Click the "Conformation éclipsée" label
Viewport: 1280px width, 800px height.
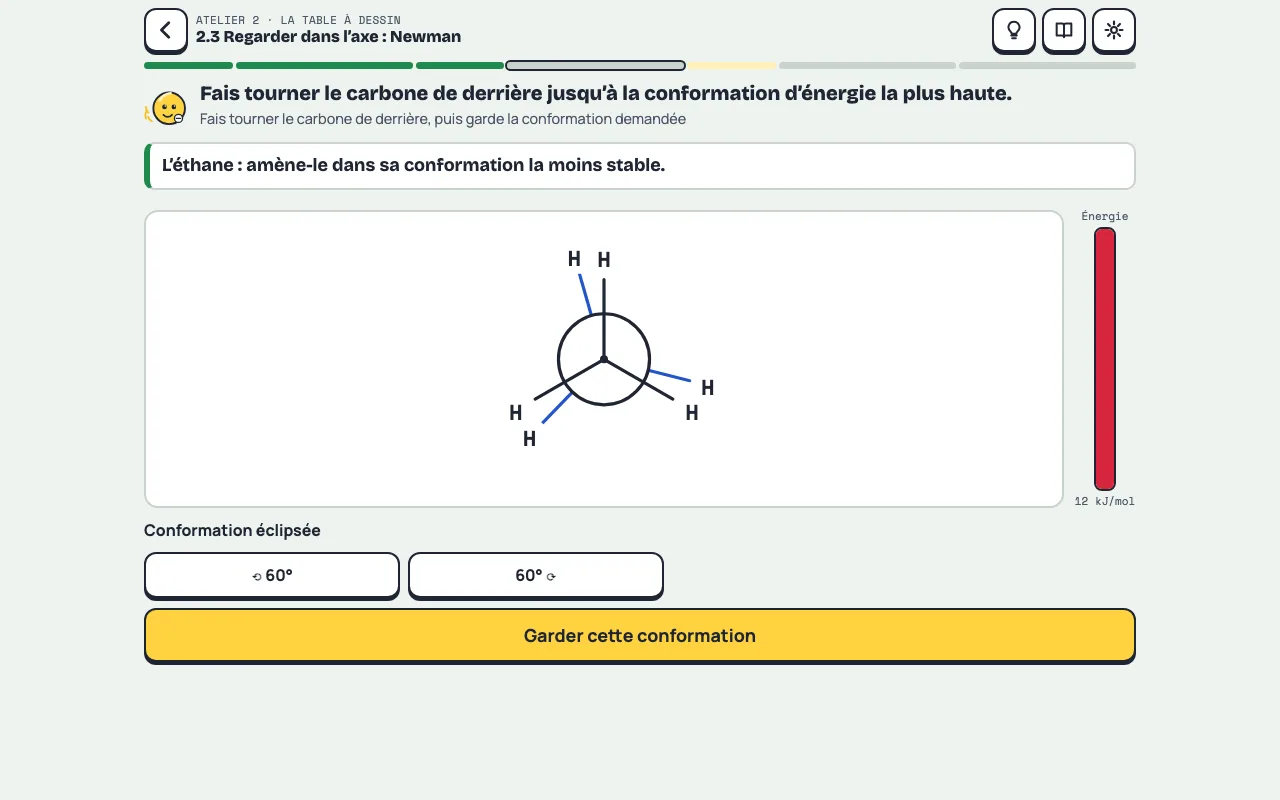pyautogui.click(x=232, y=530)
